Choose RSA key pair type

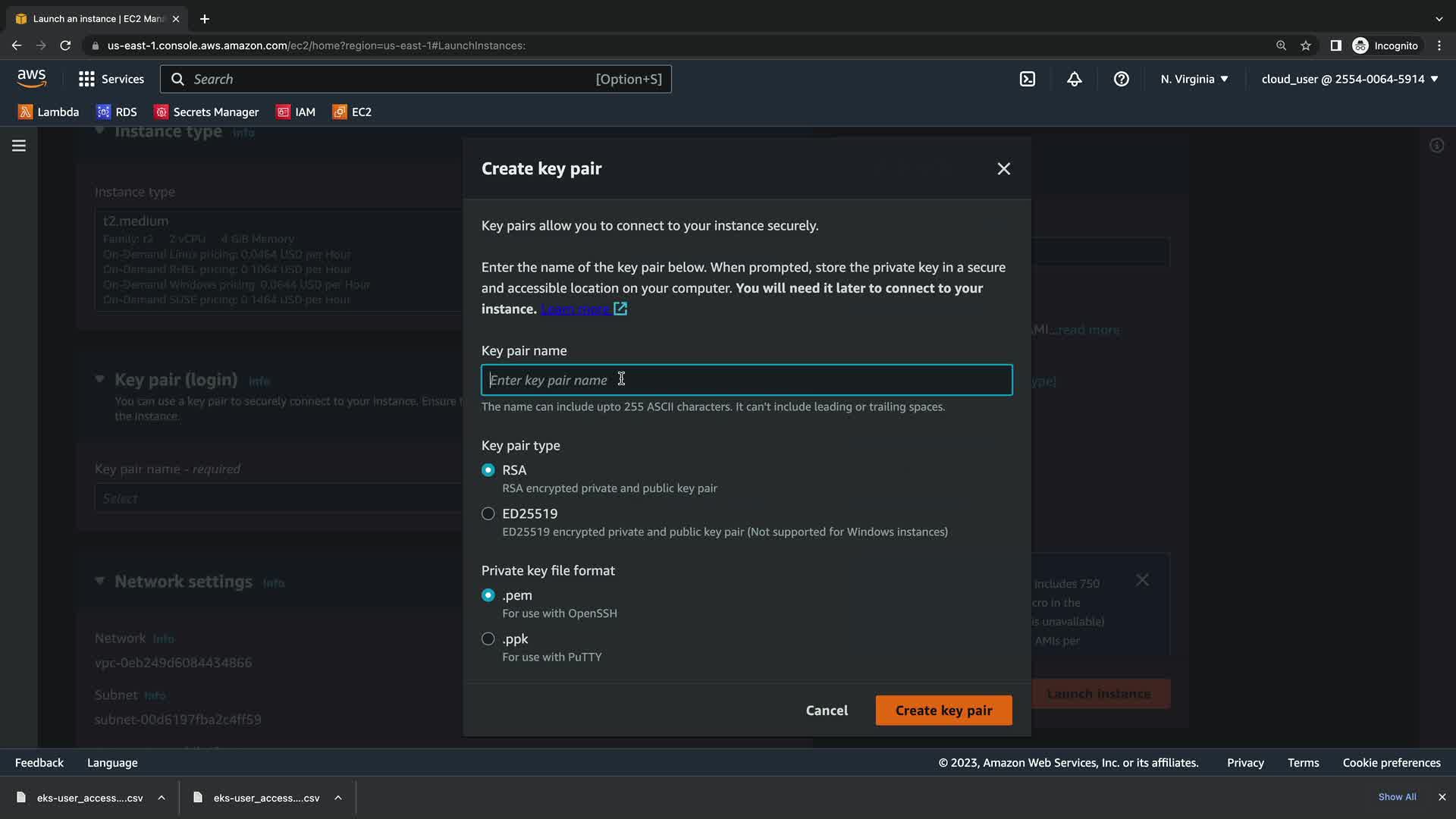pos(488,470)
